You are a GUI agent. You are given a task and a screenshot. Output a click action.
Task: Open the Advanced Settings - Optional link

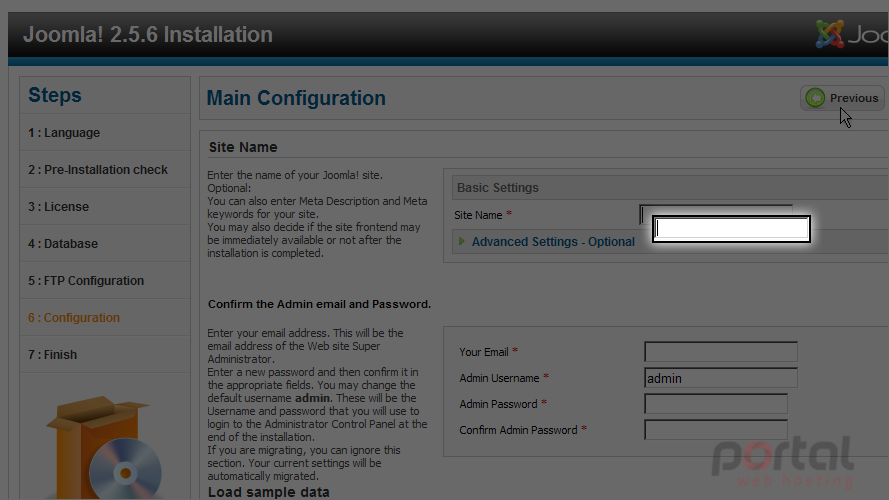(x=553, y=241)
